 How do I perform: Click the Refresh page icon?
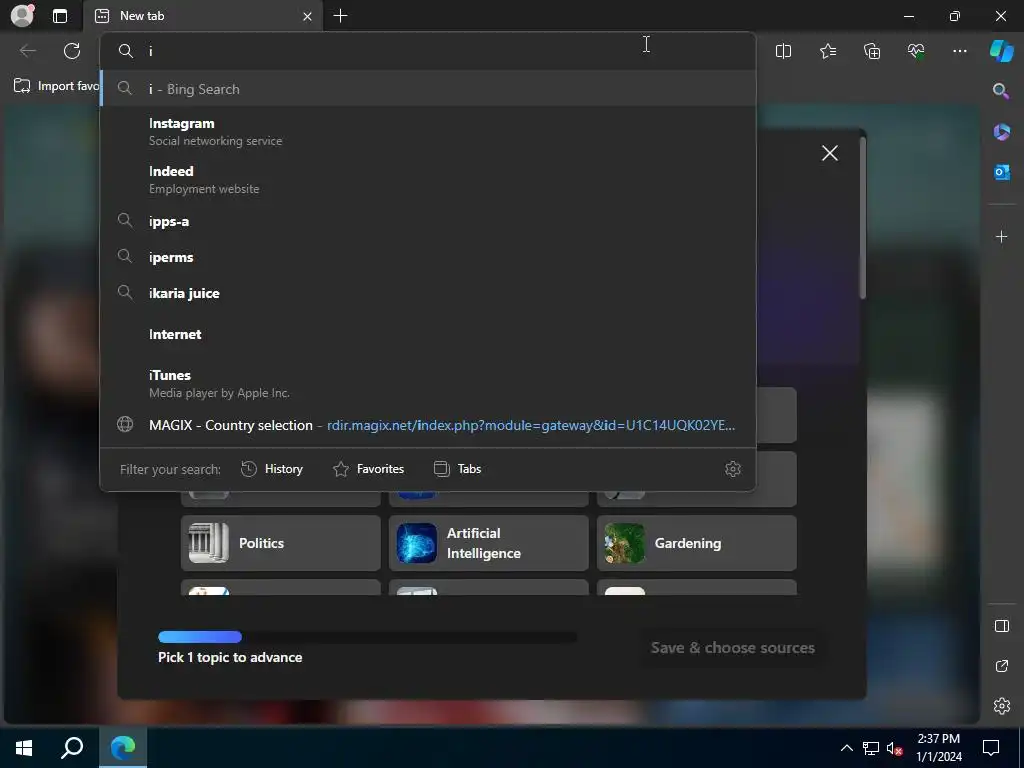[x=72, y=51]
